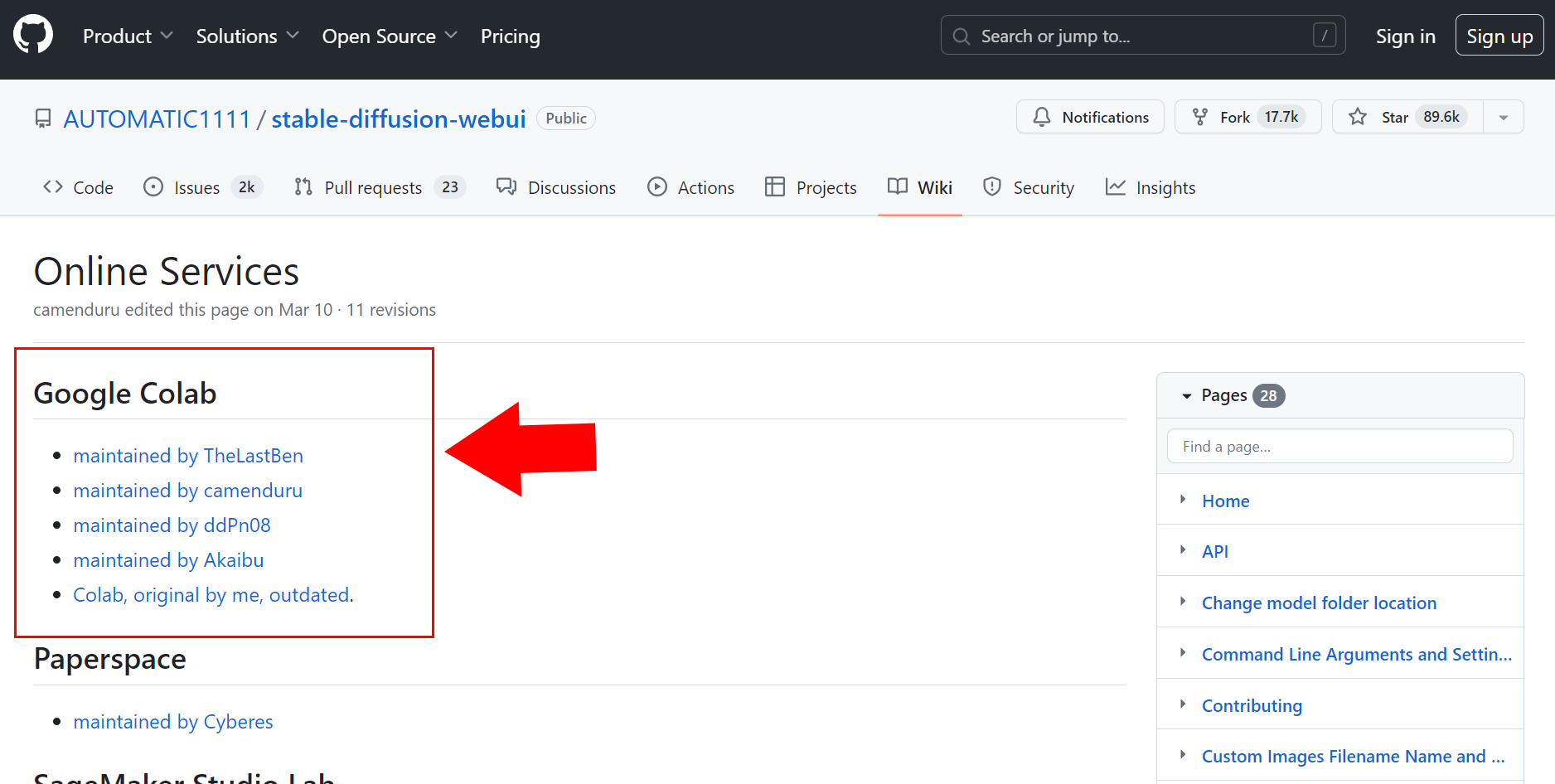Open the star lists dropdown arrow
This screenshot has height=784, width=1555.
click(1503, 118)
